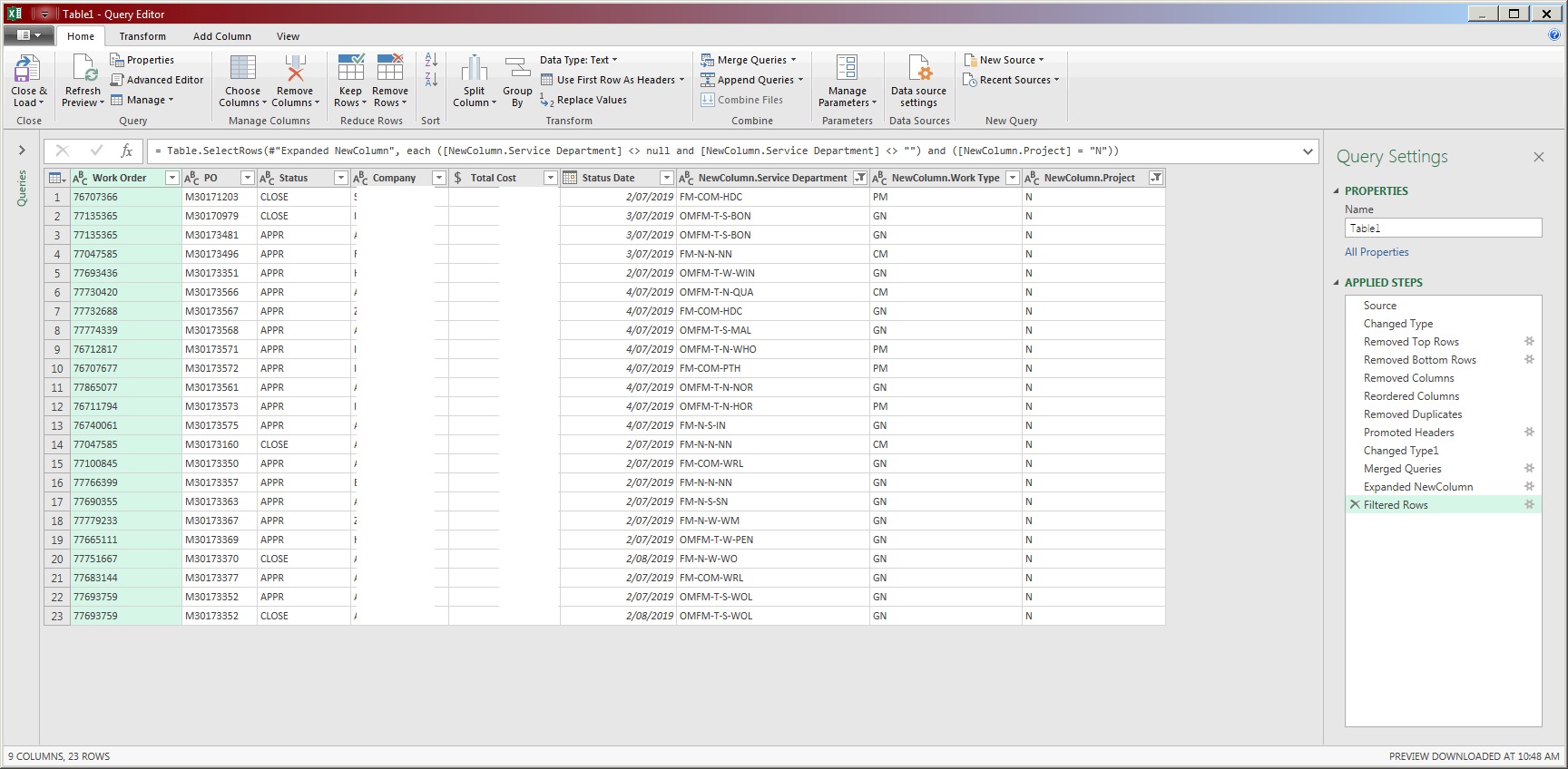Open the Advanced Editor
The width and height of the screenshot is (1568, 769).
coord(156,80)
